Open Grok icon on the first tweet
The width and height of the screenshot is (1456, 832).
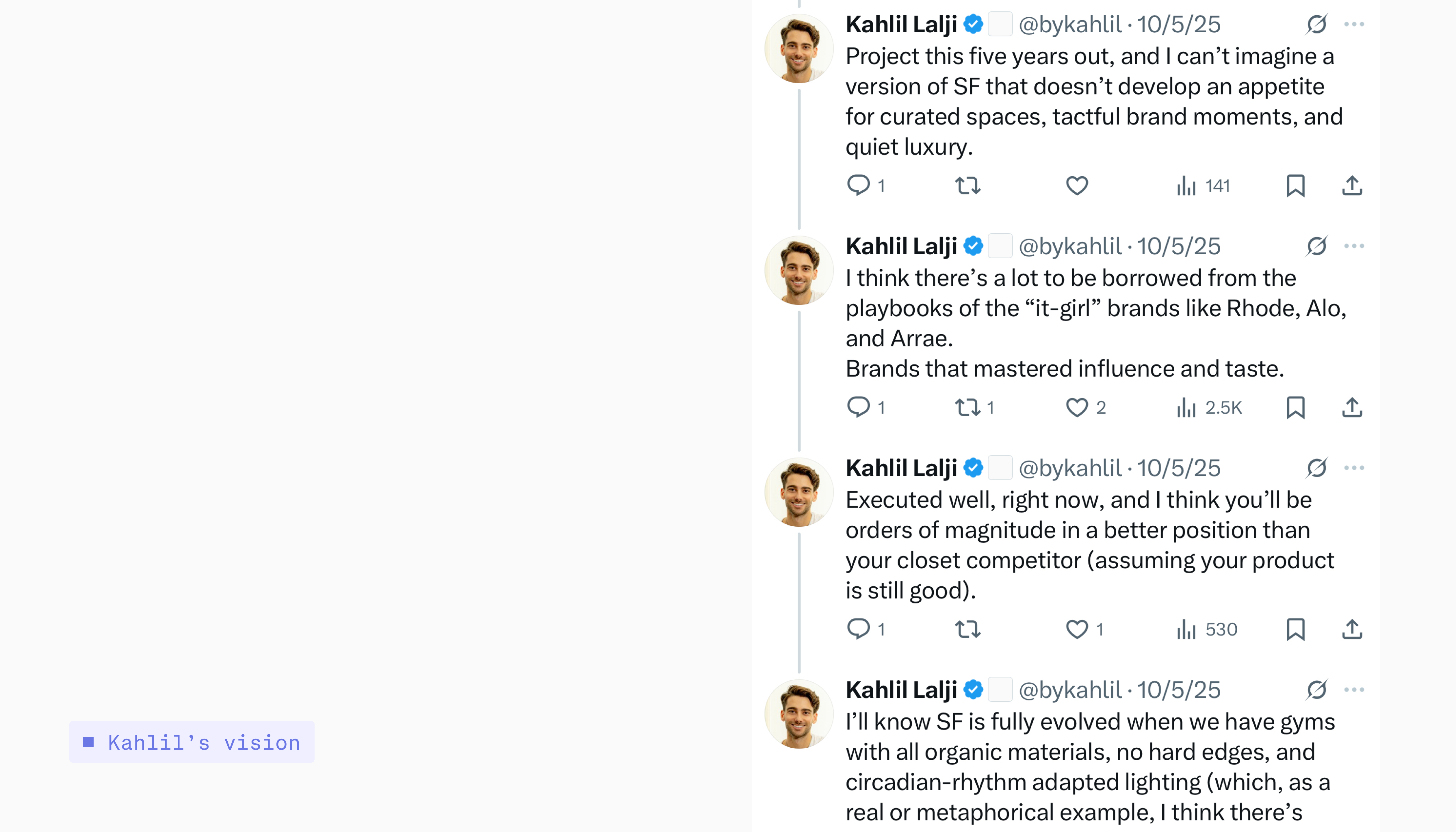(1316, 25)
